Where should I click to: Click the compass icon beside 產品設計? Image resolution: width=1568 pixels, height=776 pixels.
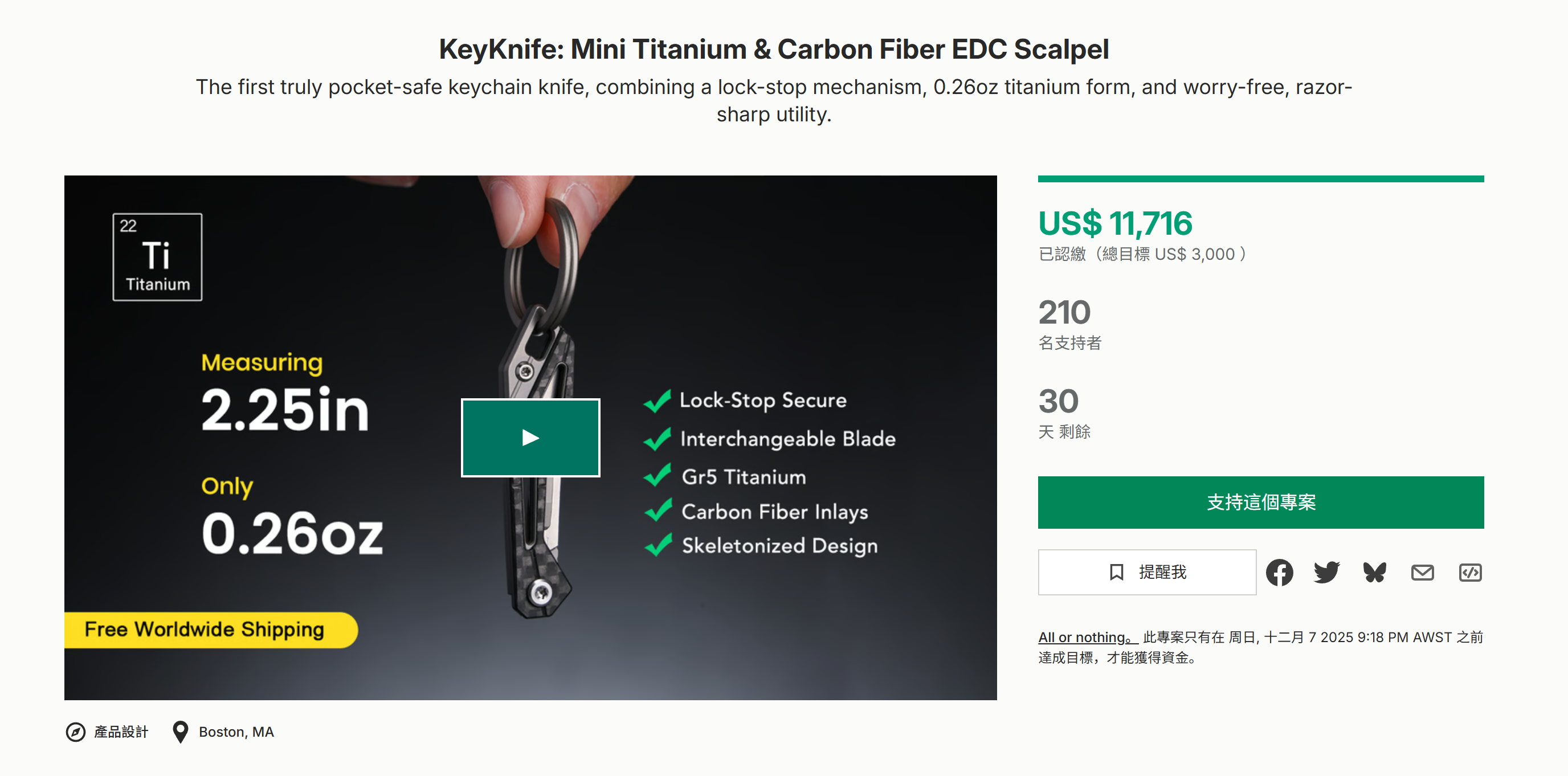pos(75,732)
